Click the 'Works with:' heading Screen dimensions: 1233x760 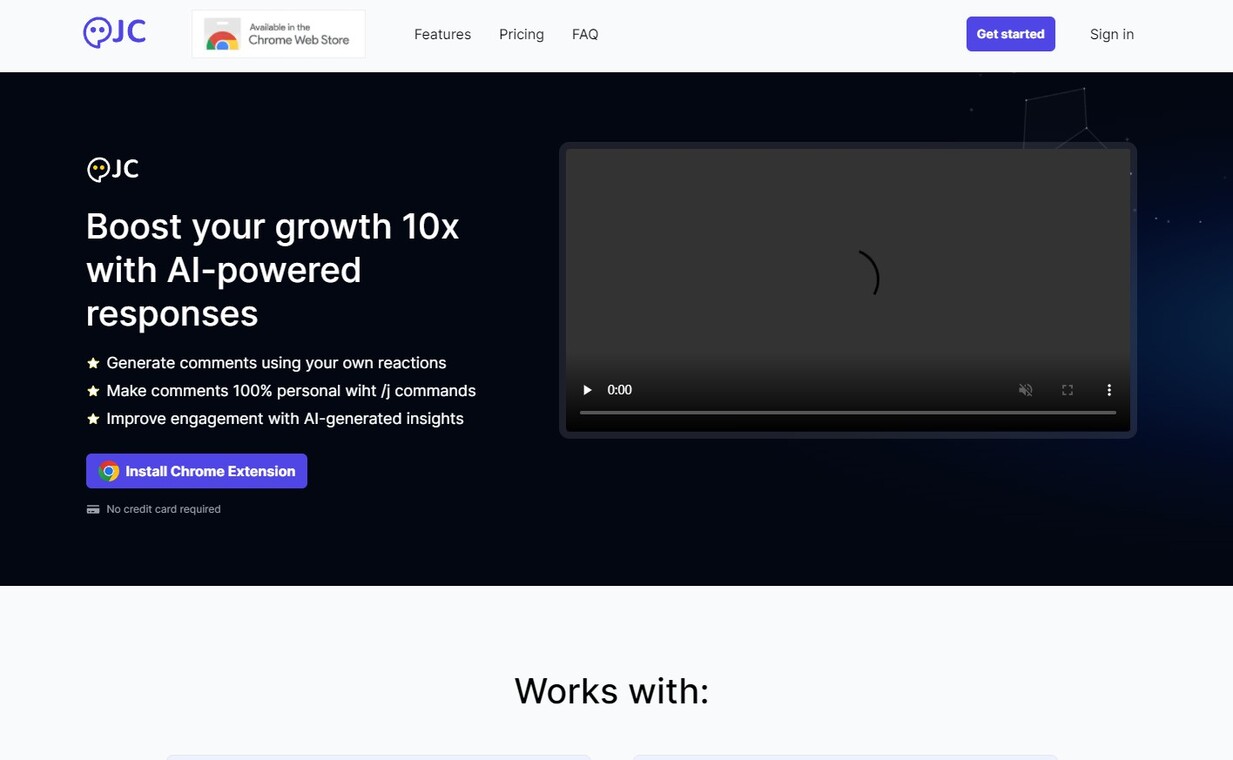(x=611, y=691)
